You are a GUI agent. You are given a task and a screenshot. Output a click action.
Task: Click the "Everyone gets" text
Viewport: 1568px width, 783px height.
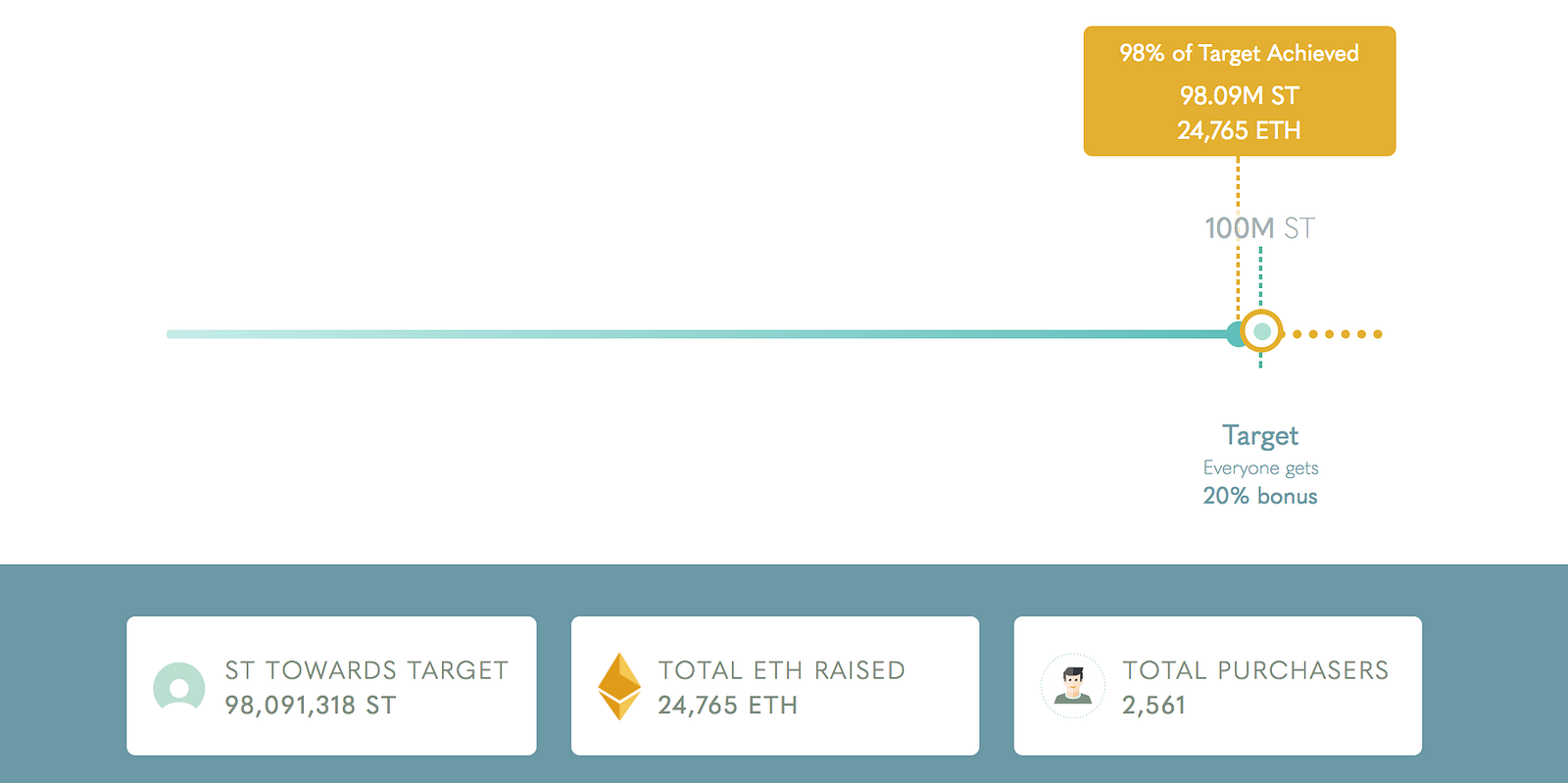(1260, 468)
